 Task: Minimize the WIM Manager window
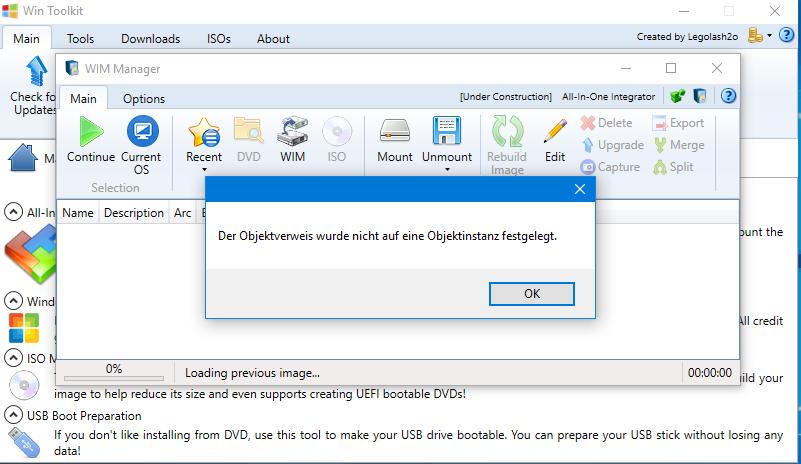[626, 68]
